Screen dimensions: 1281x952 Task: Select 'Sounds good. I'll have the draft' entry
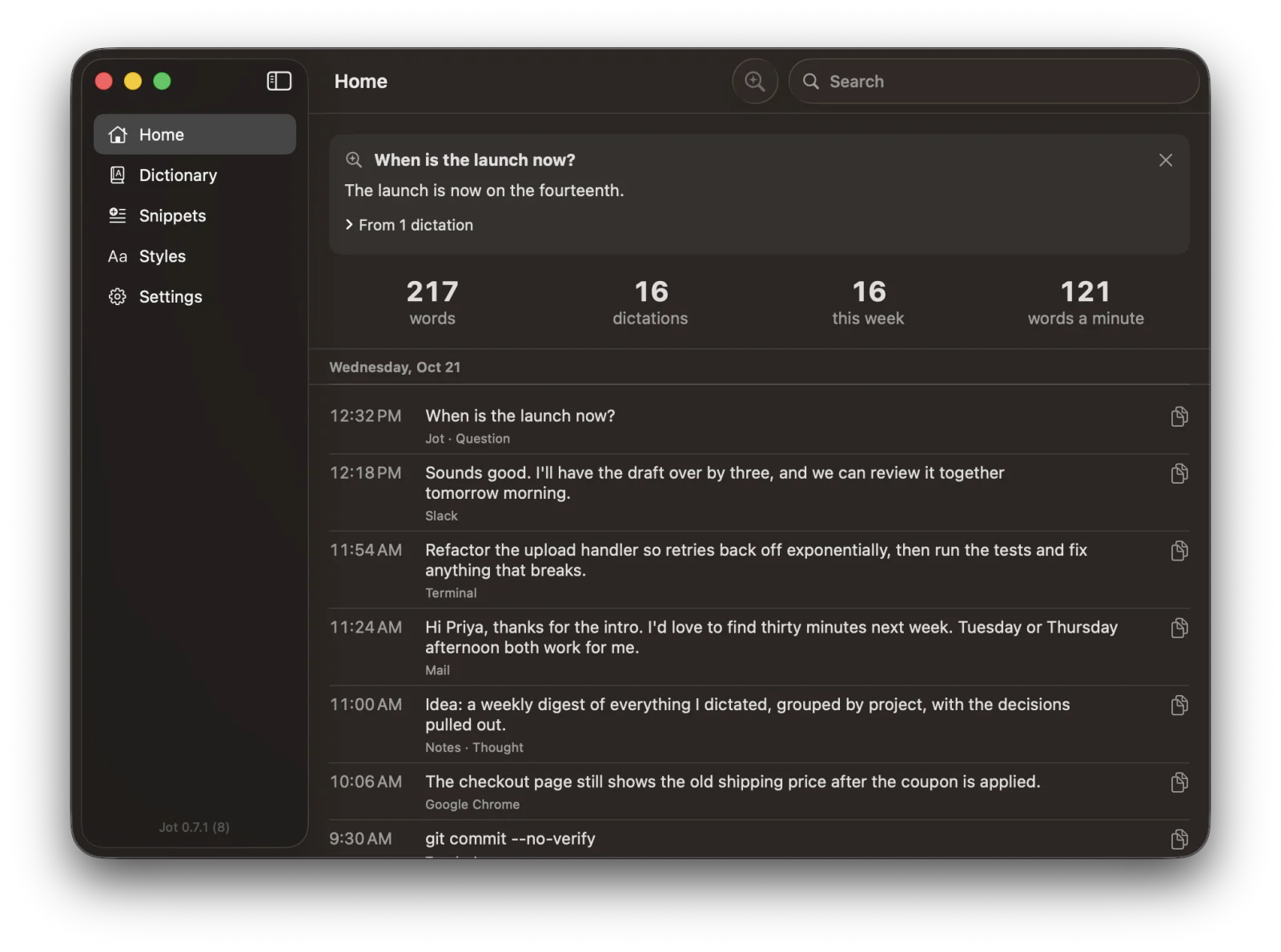759,492
